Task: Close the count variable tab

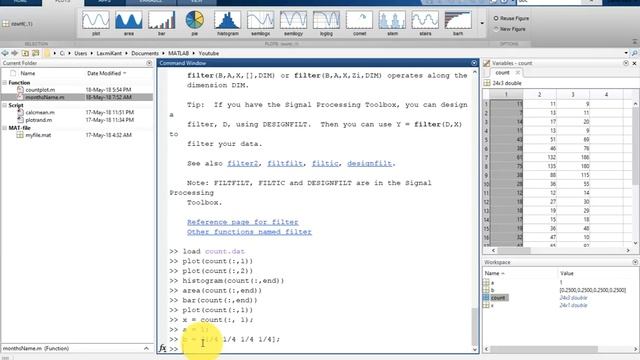Action: point(518,73)
